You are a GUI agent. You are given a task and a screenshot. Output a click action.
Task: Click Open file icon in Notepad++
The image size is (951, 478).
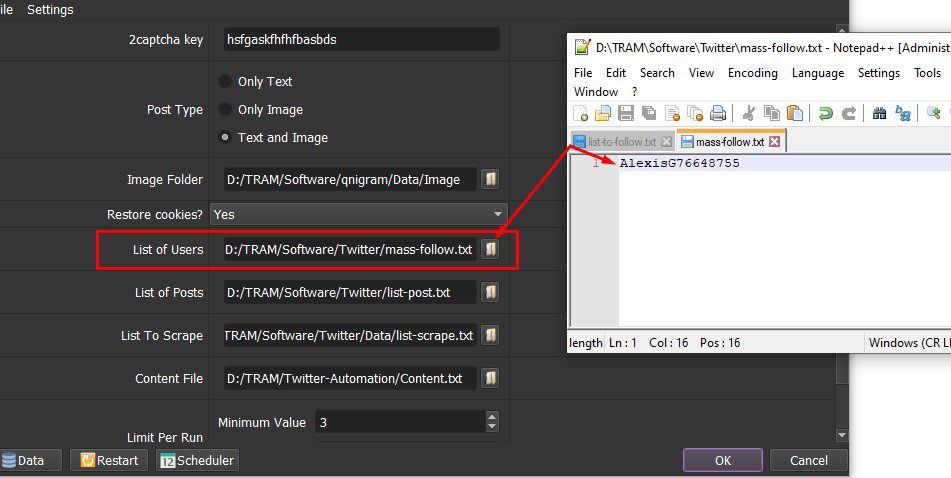(603, 113)
